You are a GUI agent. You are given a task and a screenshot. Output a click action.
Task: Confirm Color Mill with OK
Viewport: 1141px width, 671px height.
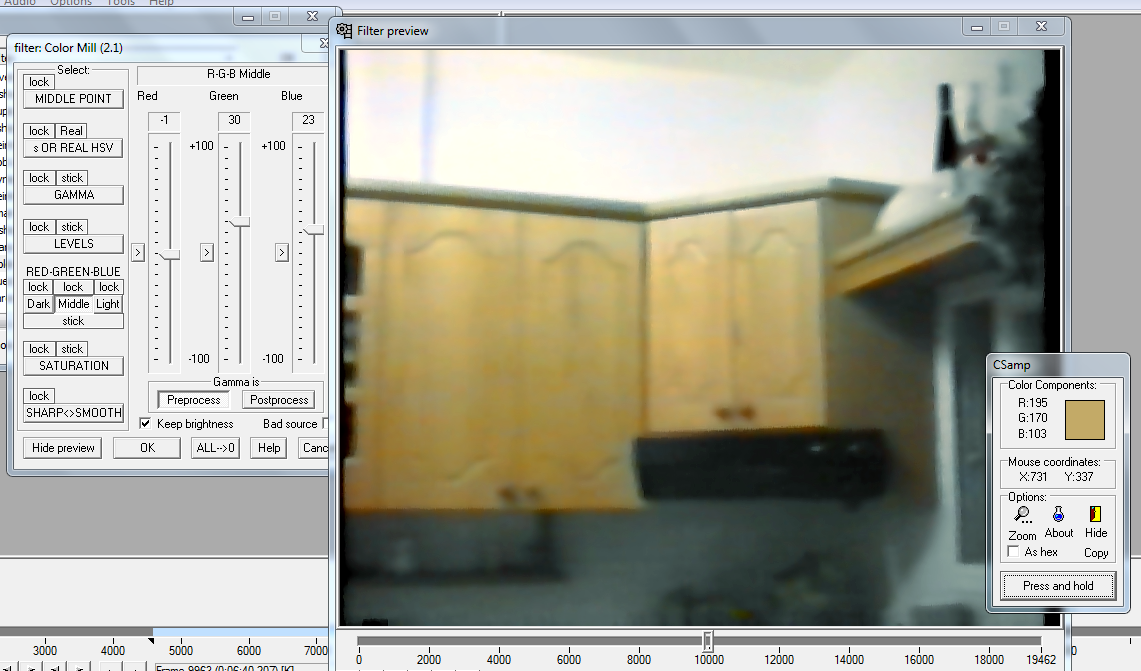pos(148,448)
